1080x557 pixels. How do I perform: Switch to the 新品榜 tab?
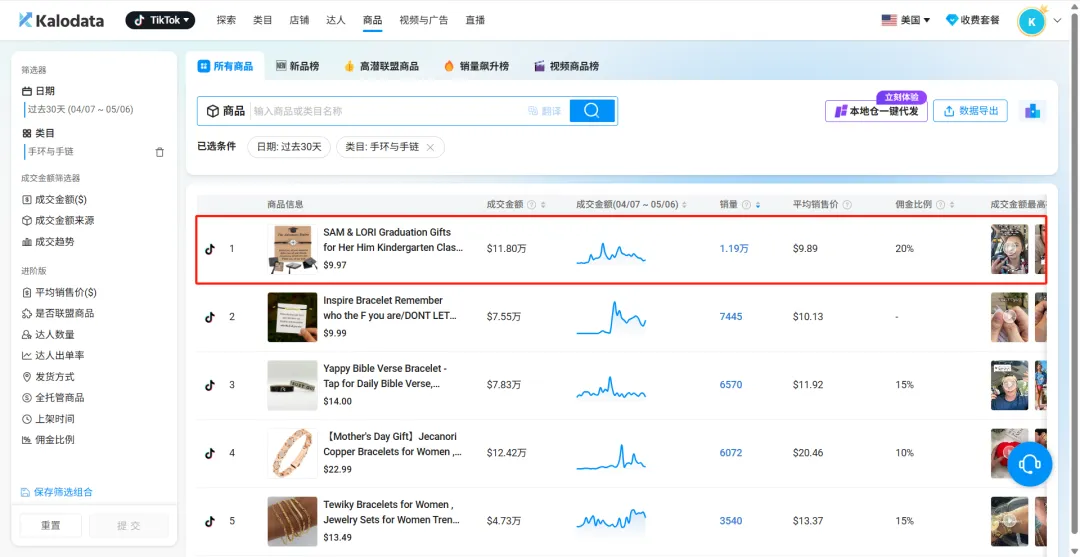pos(297,66)
